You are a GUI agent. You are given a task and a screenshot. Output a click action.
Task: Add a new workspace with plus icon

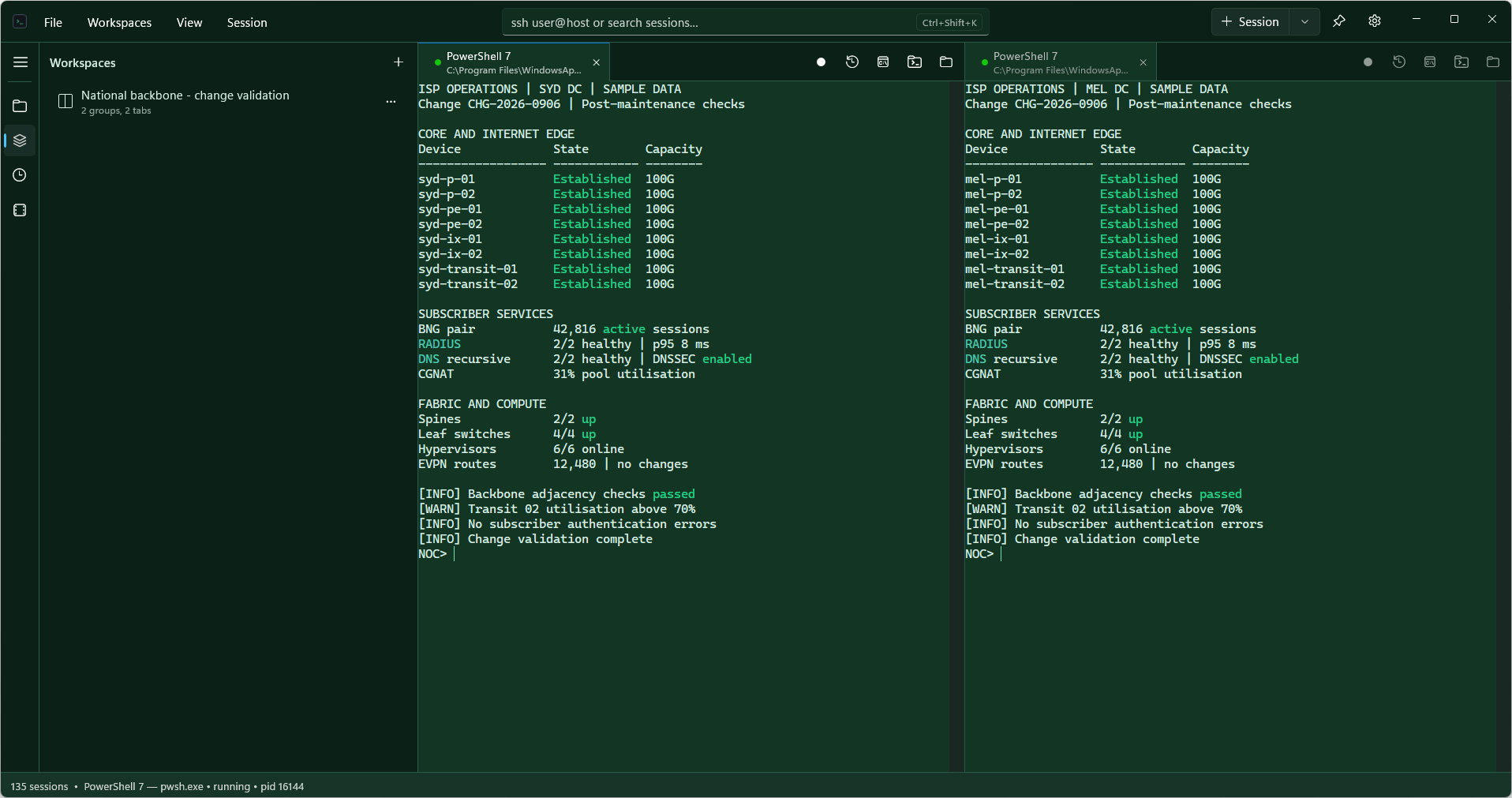point(399,62)
